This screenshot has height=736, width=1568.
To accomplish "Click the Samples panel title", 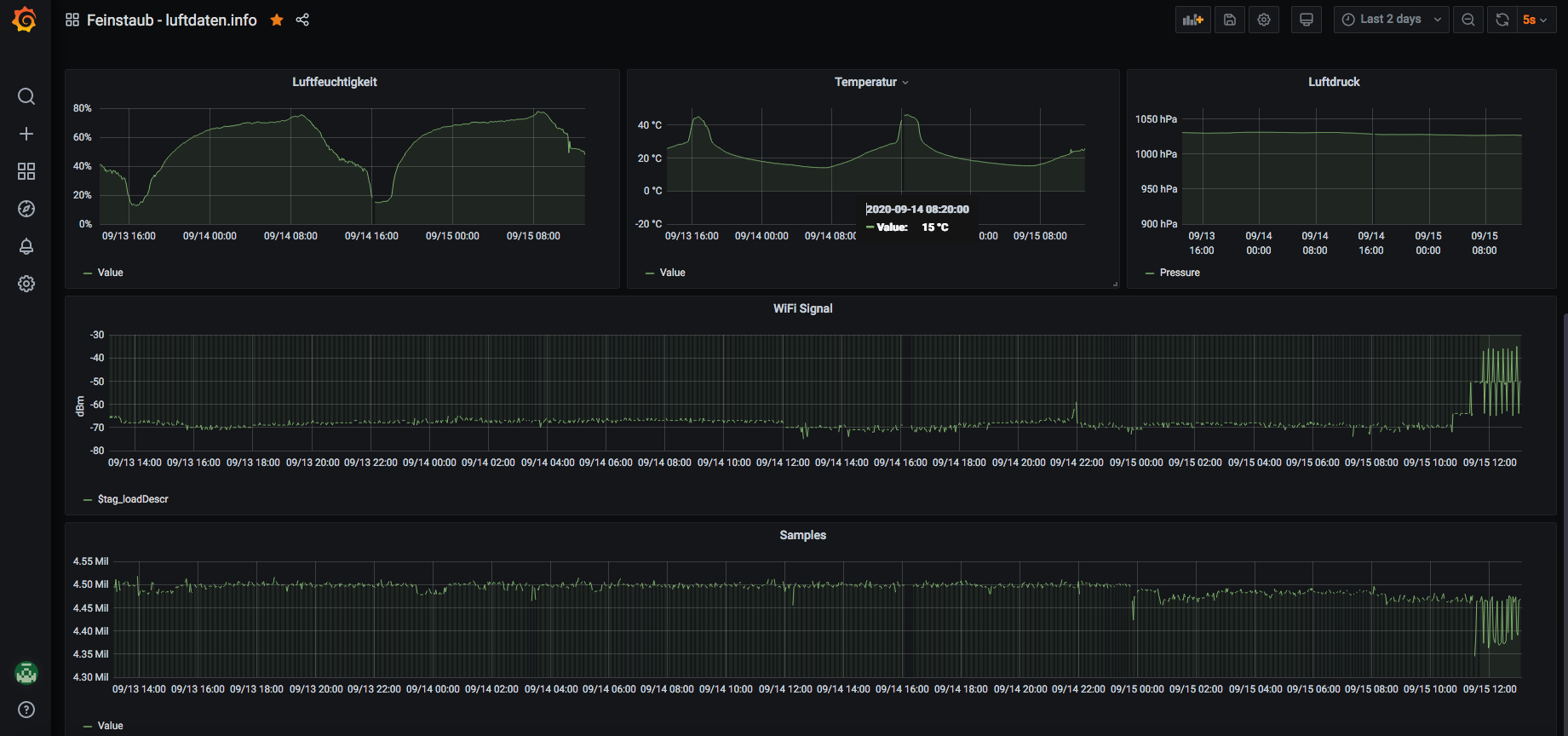I will coord(802,535).
